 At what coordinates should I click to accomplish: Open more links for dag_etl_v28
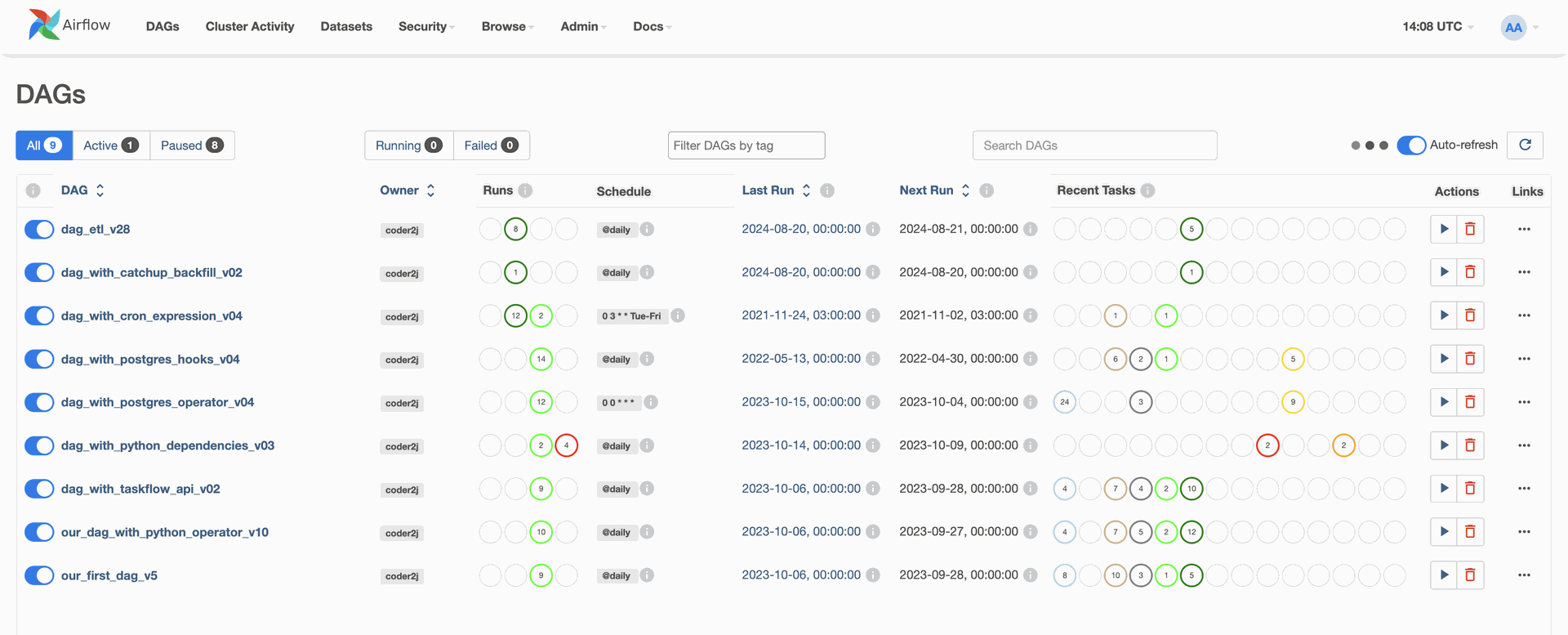[1524, 229]
